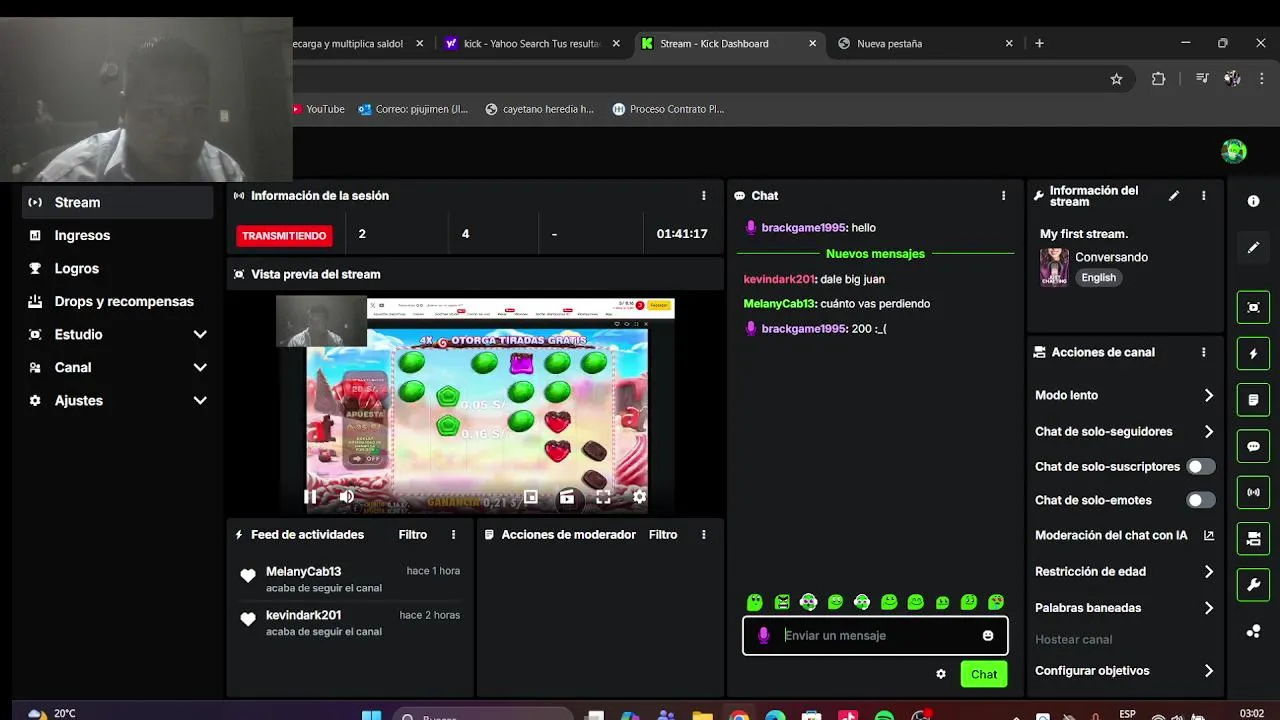Open Restricción de edad settings
This screenshot has height=720, width=1280.
pyautogui.click(x=1124, y=572)
